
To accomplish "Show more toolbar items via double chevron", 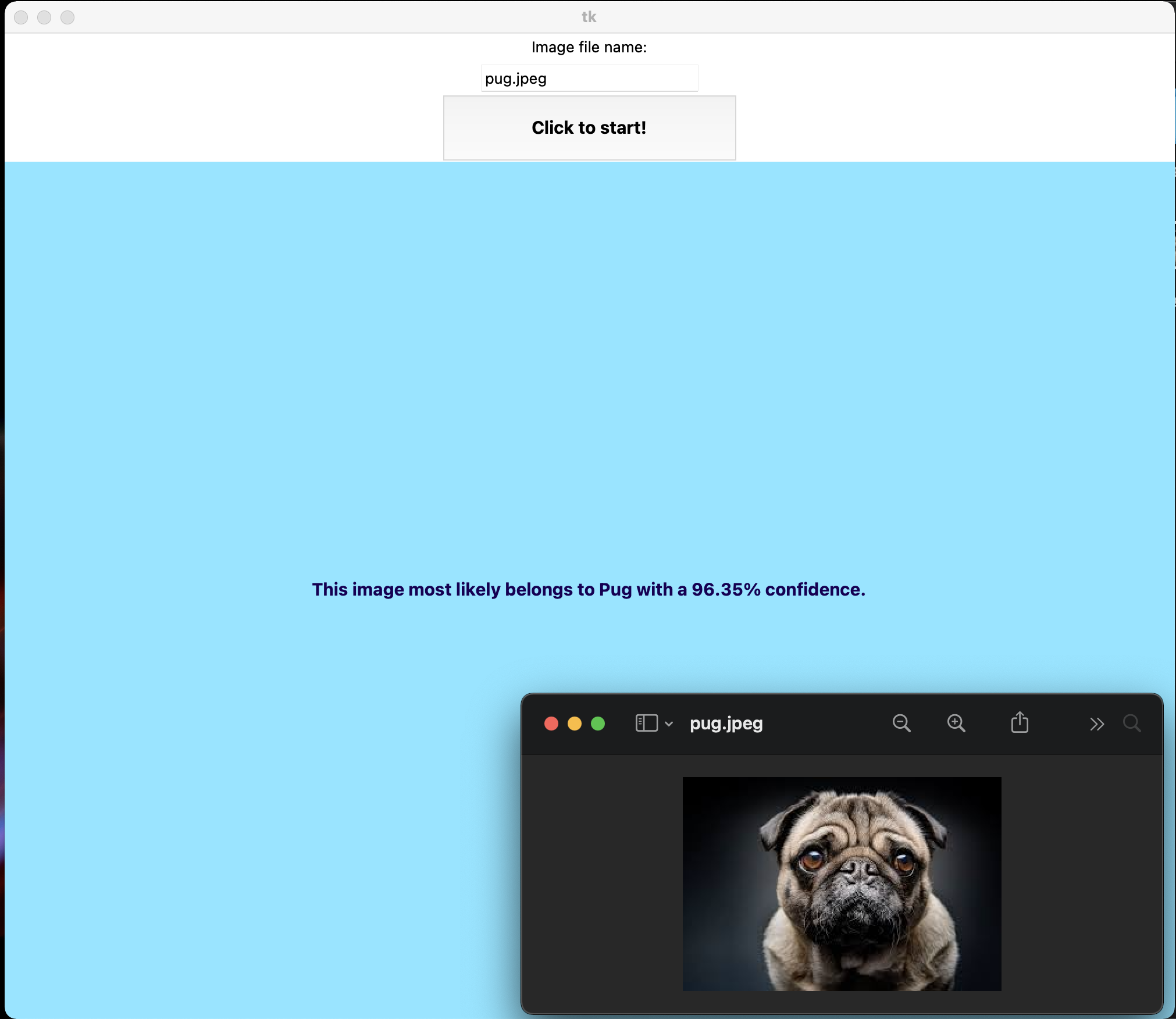I will pos(1096,724).
